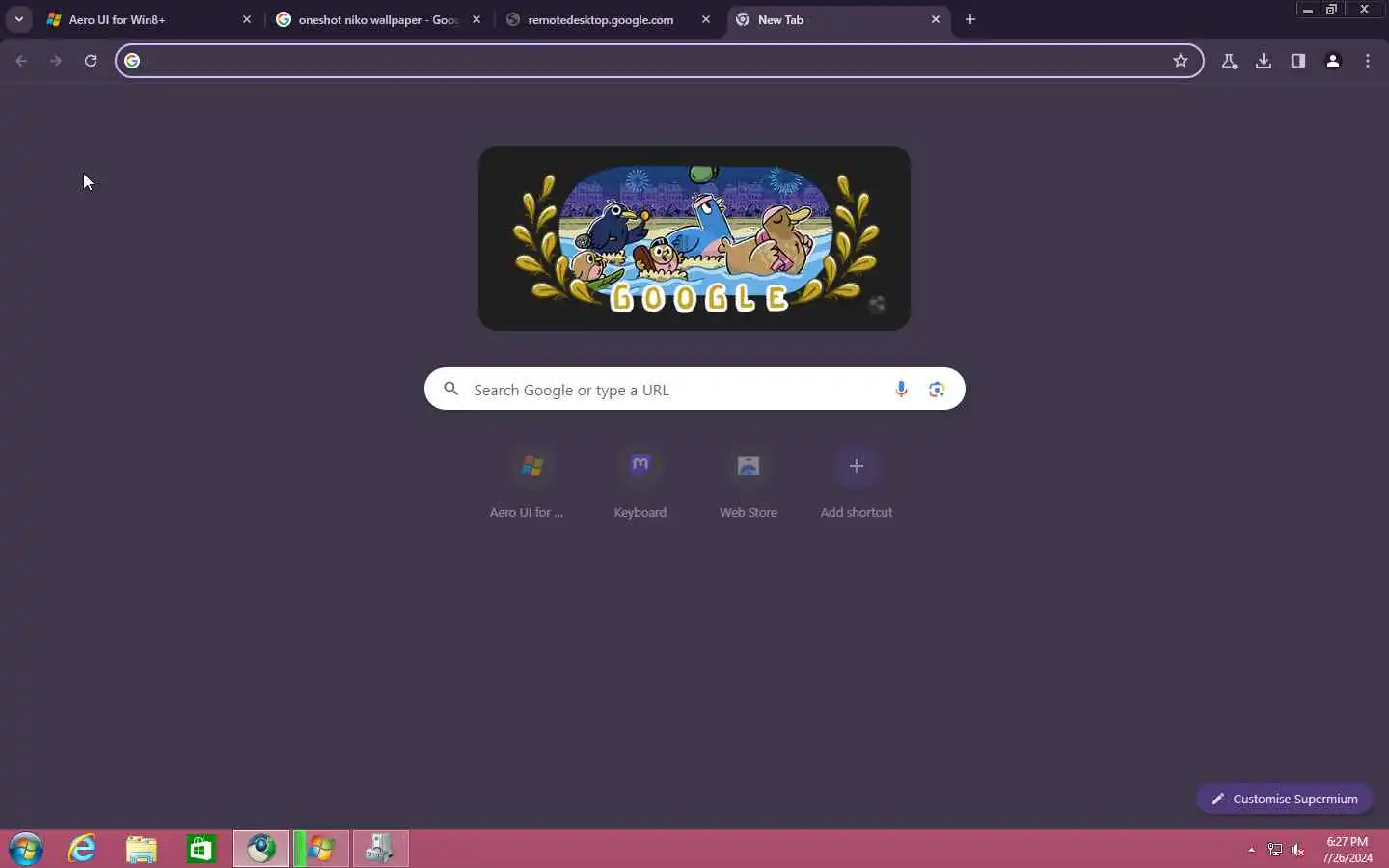Viewport: 1389px width, 868px height.
Task: Search by image with Lens icon
Action: click(x=937, y=389)
